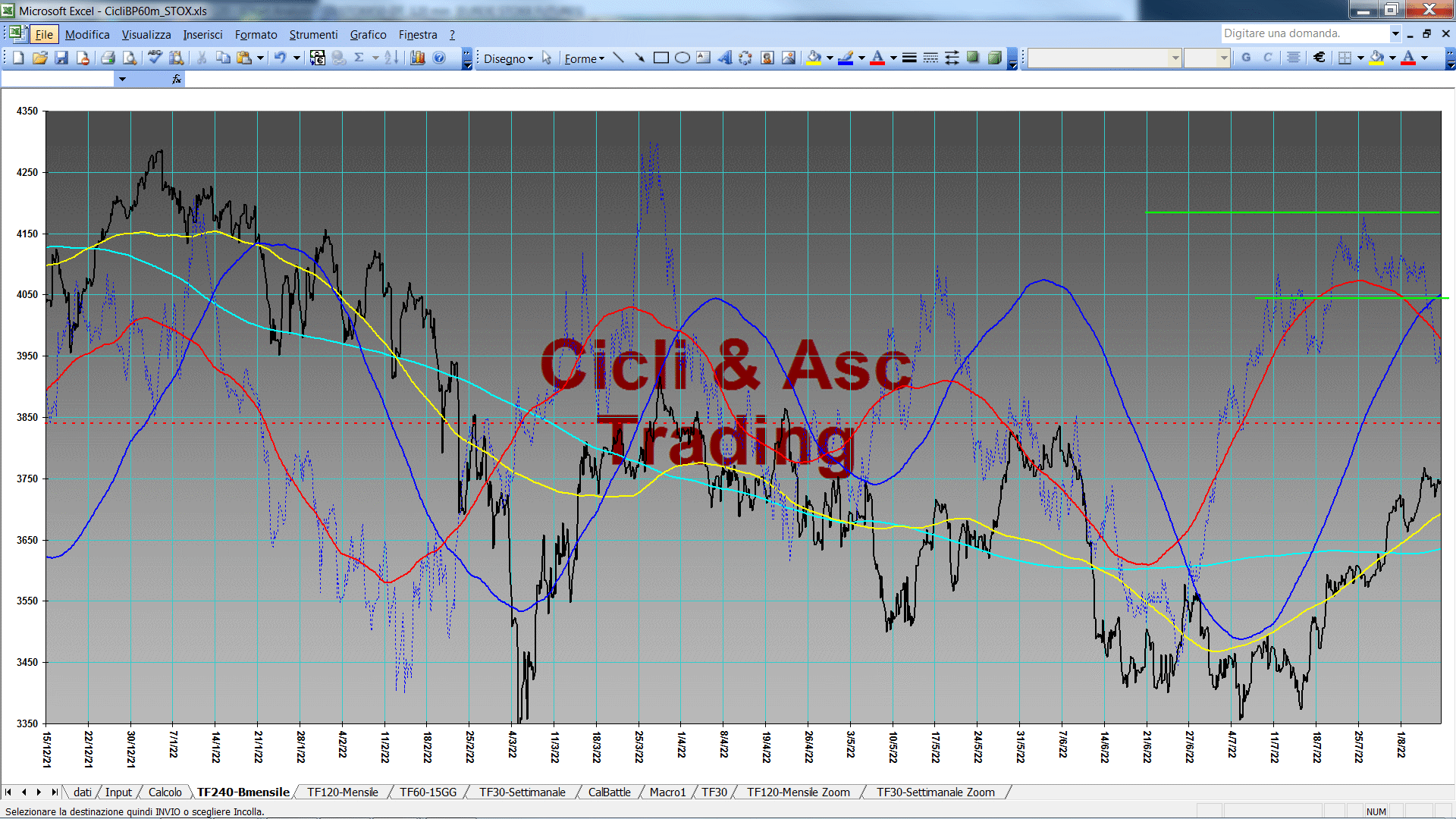This screenshot has width=1456, height=819.
Task: Go to the last sheet tab navigation arrow
Action: click(54, 792)
